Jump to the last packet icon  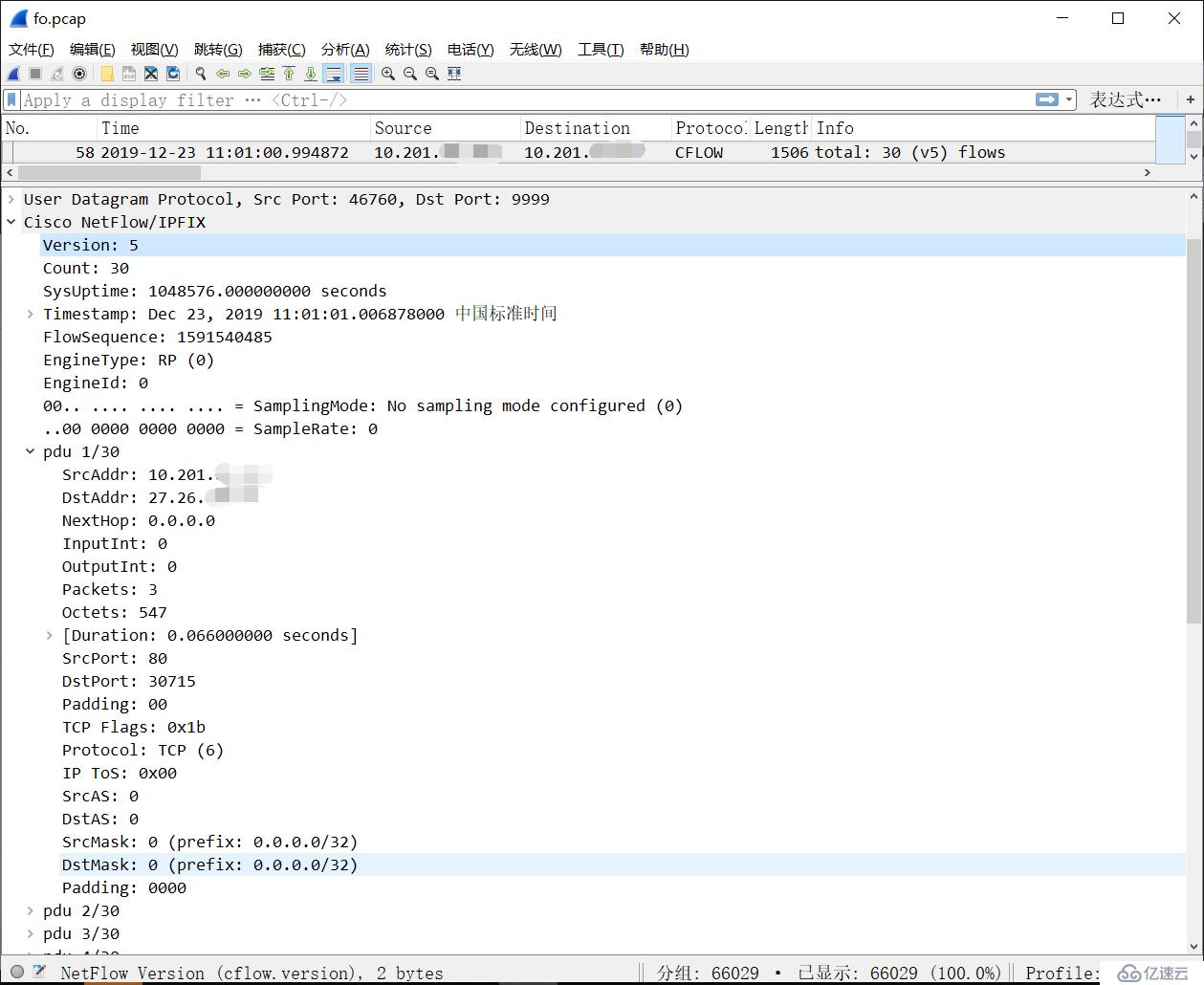pyautogui.click(x=311, y=74)
